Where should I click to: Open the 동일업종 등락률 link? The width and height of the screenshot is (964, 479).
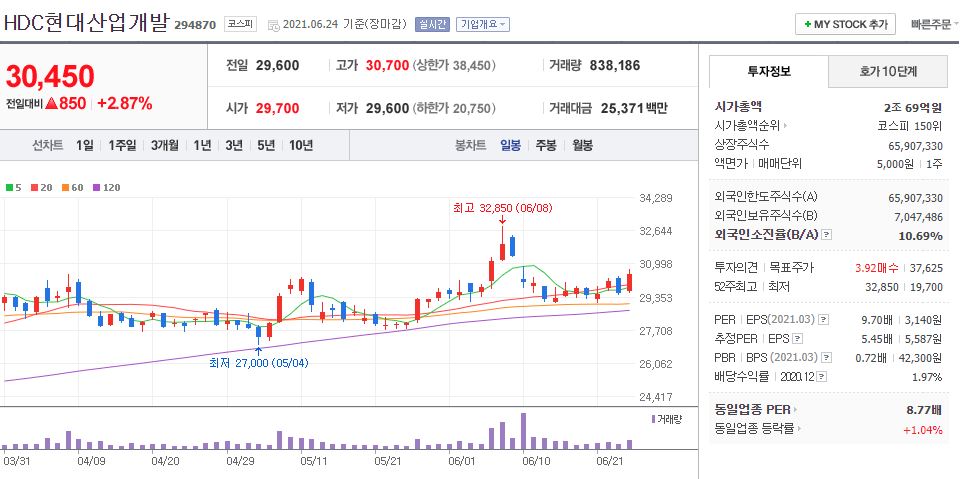[759, 429]
